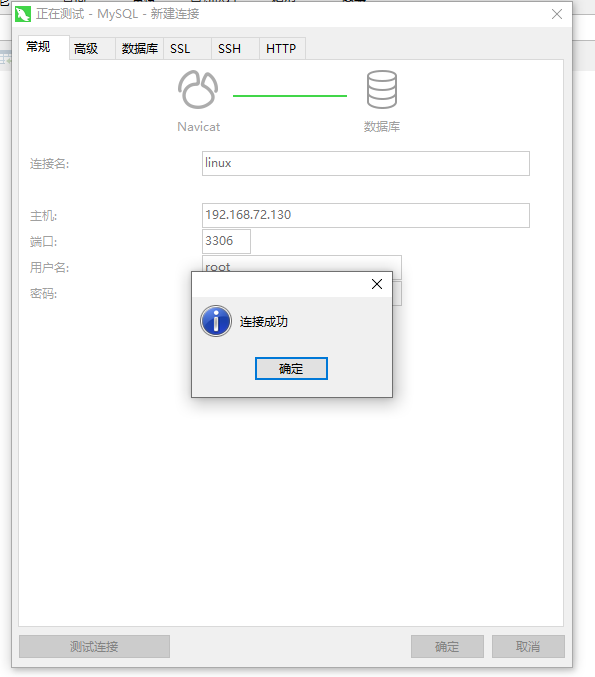This screenshot has height=677, width=595.
Task: Close the 连接成功 message box with its X
Action: point(377,284)
